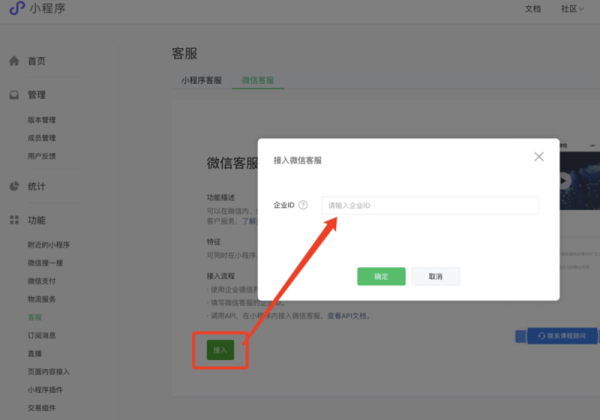The image size is (600, 420).
Task: Open the 查看API文档 link
Action: [347, 316]
